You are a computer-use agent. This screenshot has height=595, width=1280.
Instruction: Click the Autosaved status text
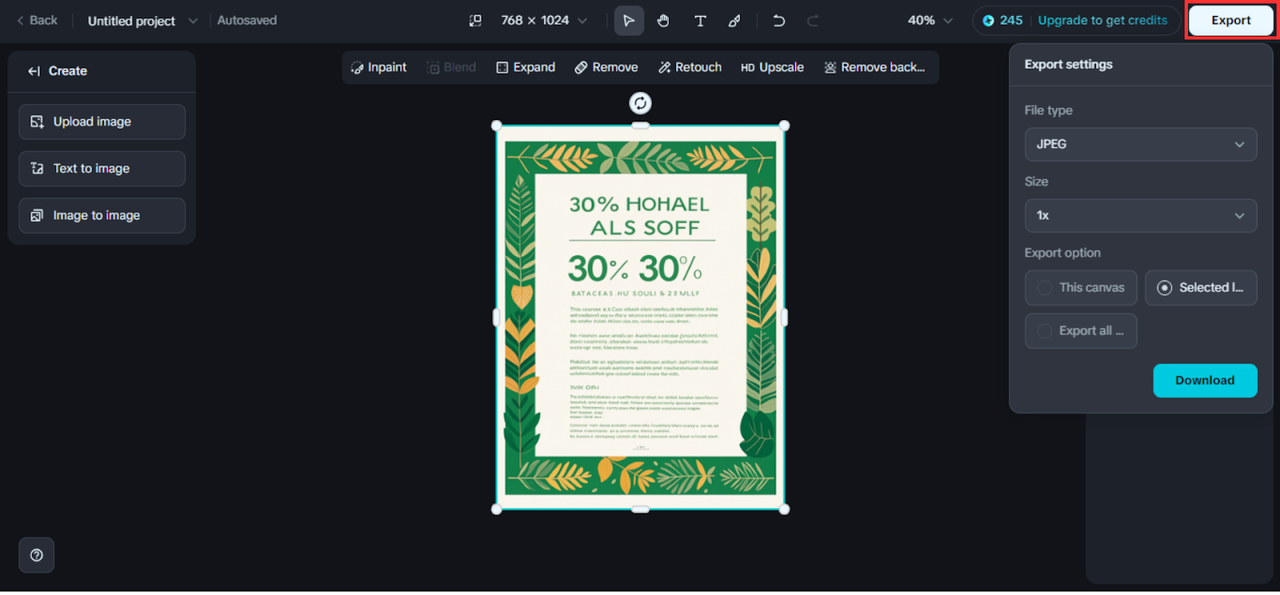(247, 20)
